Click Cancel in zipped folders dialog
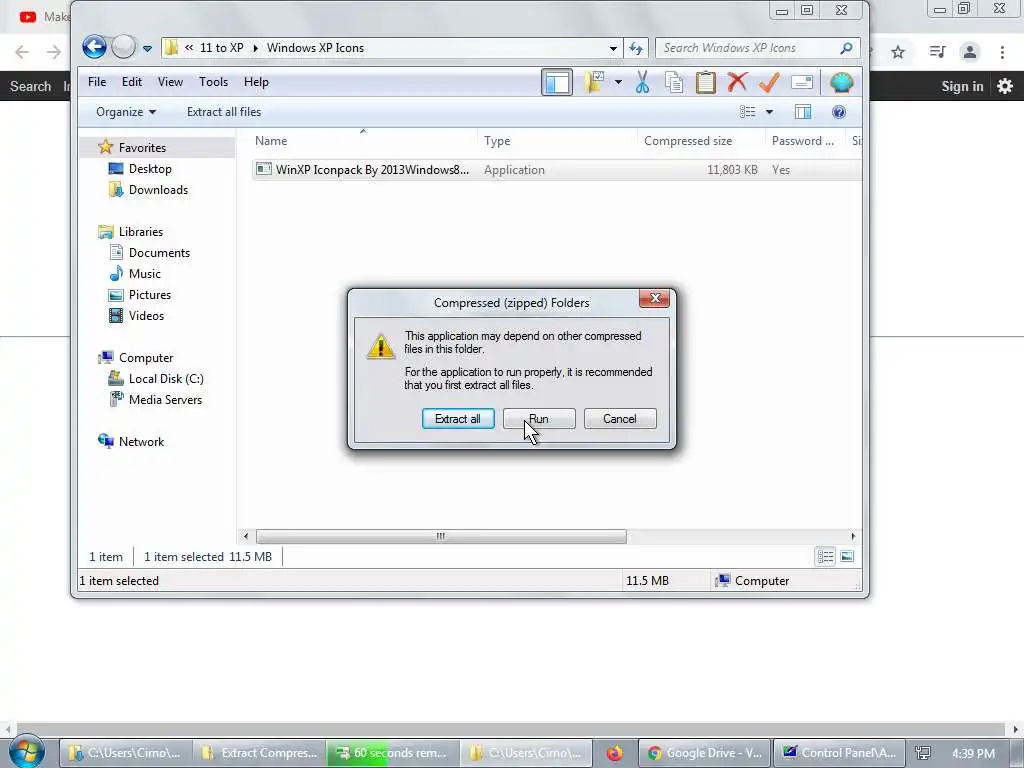 620,419
